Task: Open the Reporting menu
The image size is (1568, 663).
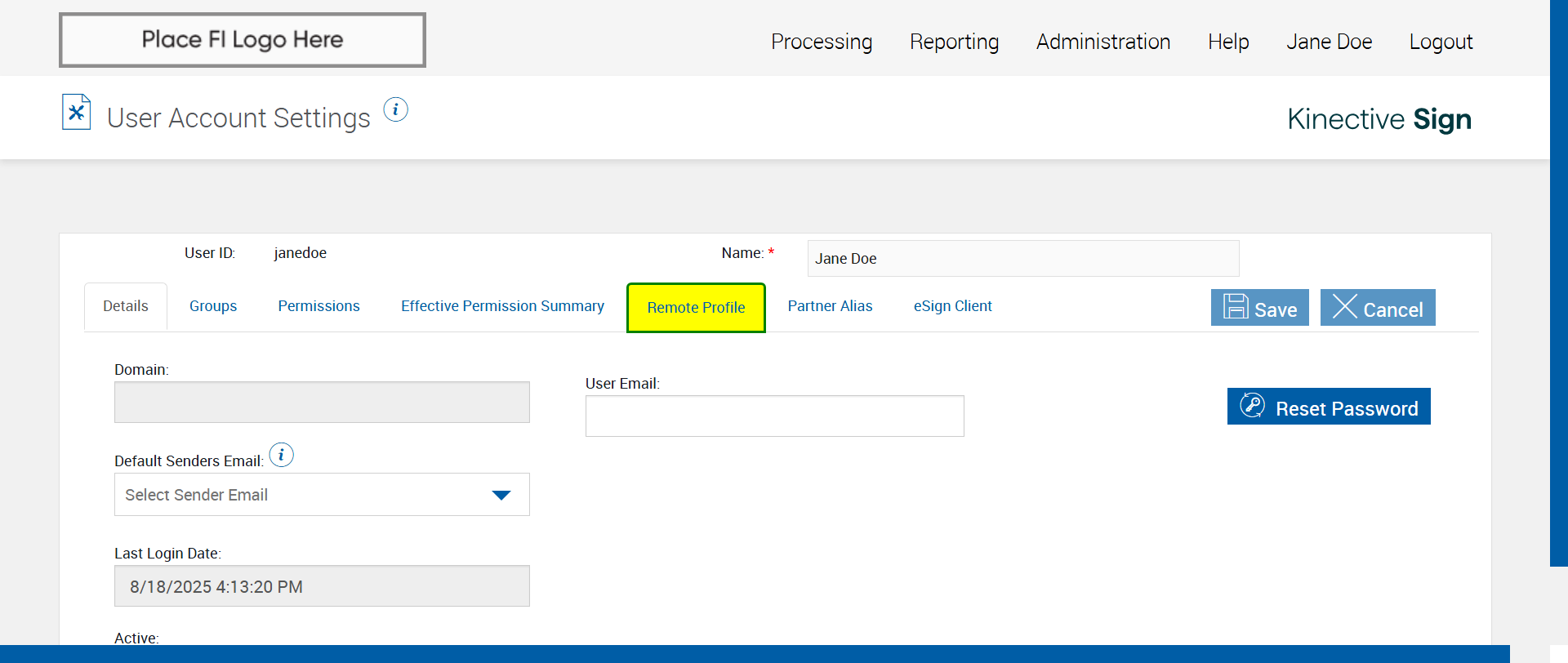Action: click(x=954, y=42)
